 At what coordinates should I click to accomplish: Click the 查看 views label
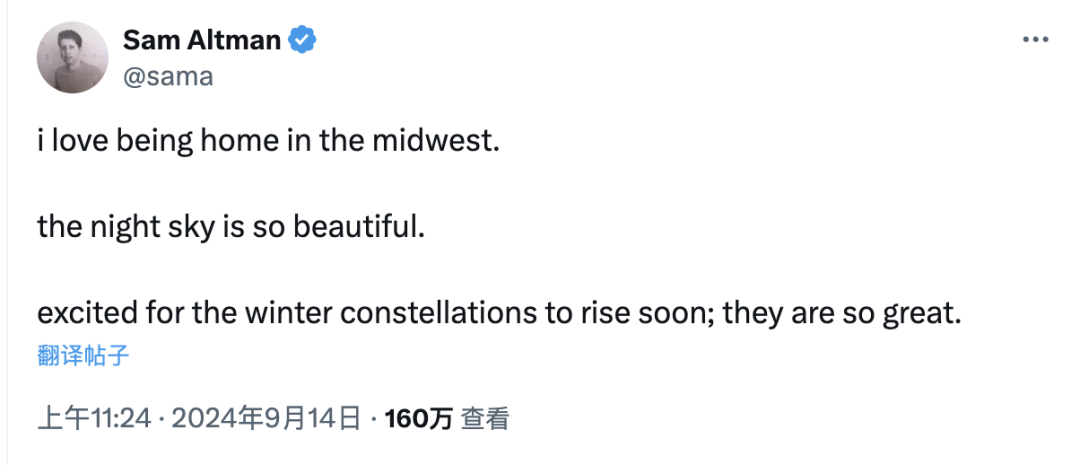point(485,419)
